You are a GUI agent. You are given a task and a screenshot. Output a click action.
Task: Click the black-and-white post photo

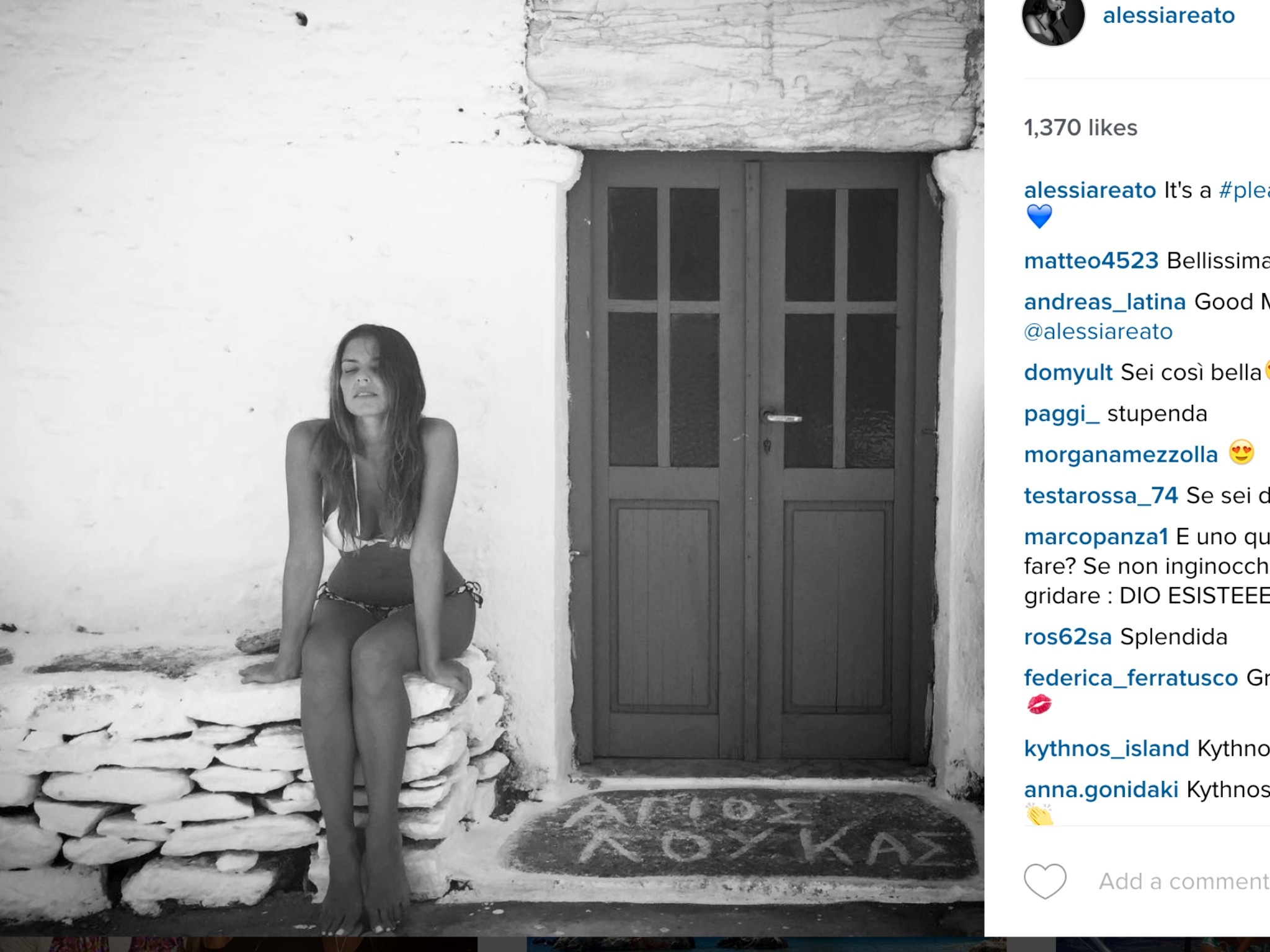coord(492,468)
